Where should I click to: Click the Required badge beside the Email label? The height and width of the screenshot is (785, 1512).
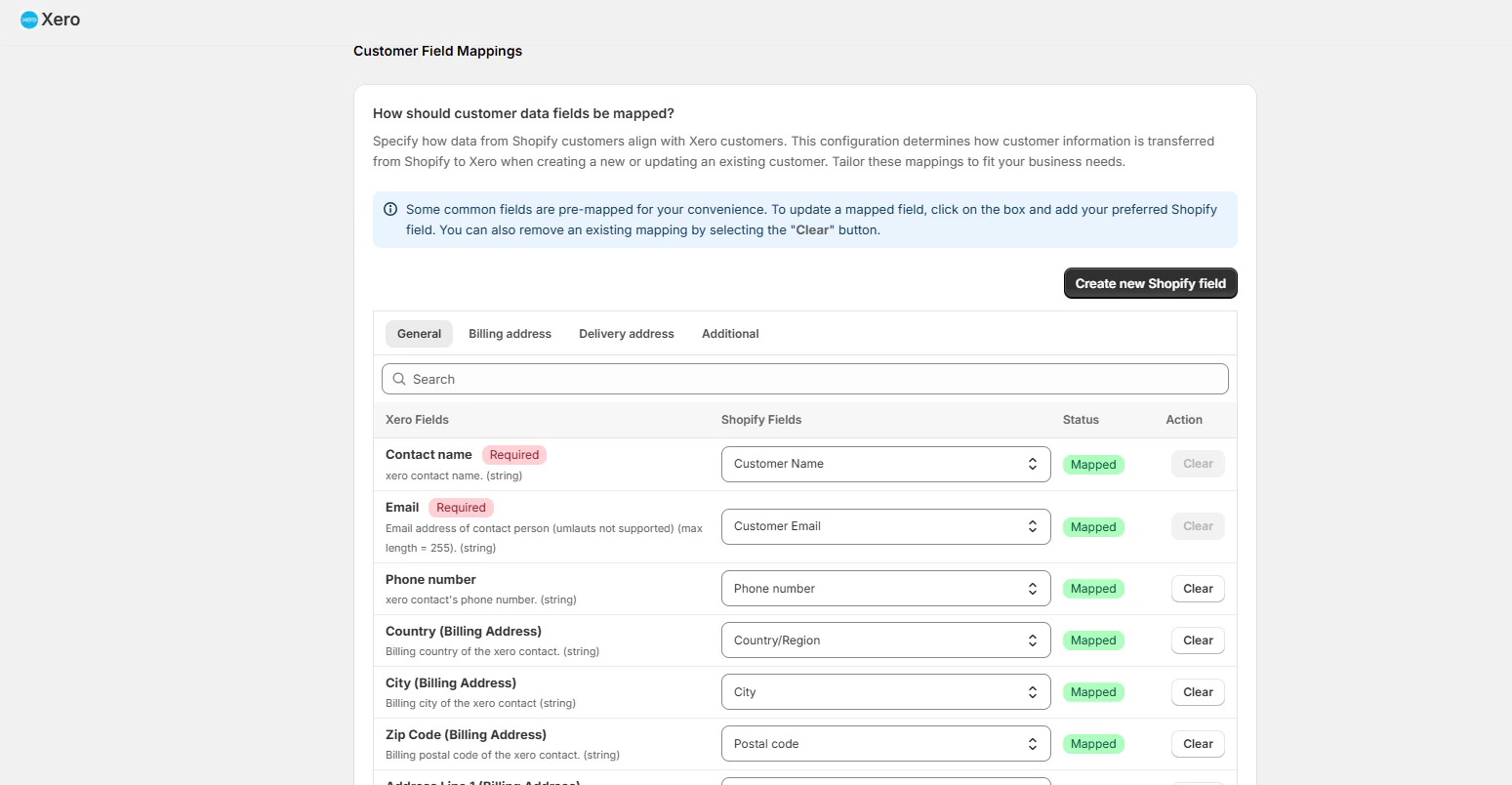[x=461, y=508]
